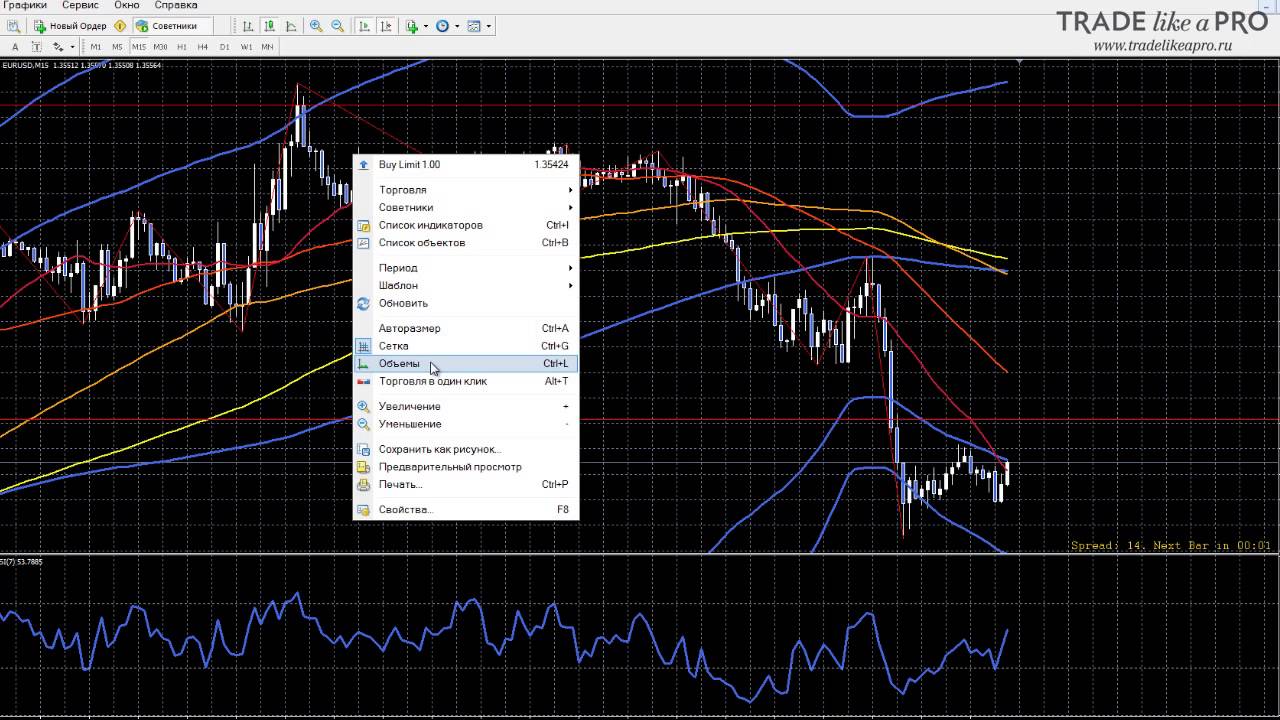Click the zoom out magnifier in toolbar

point(338,26)
